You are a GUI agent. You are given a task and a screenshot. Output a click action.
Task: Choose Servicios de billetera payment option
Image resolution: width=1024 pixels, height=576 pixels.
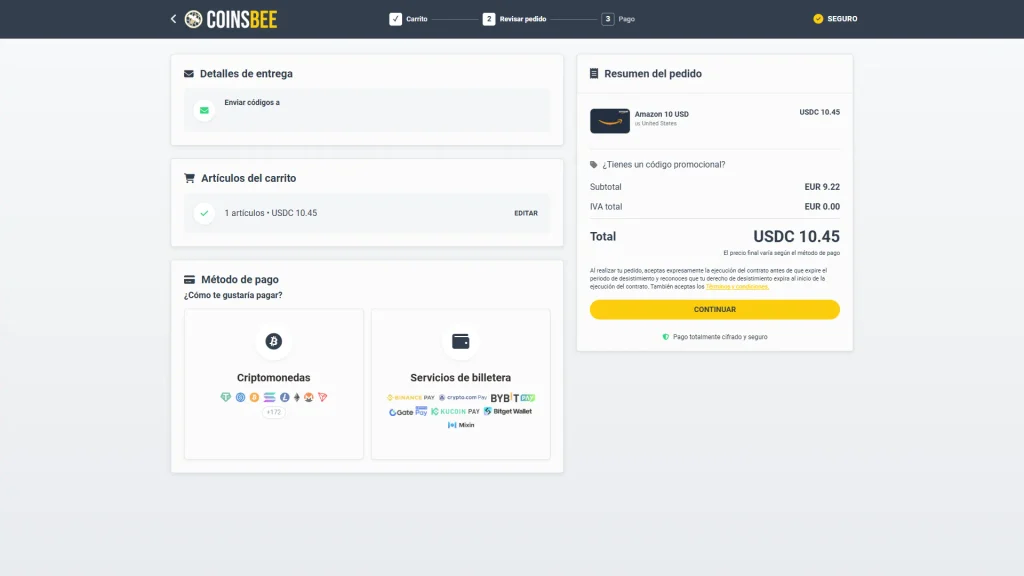click(x=460, y=384)
